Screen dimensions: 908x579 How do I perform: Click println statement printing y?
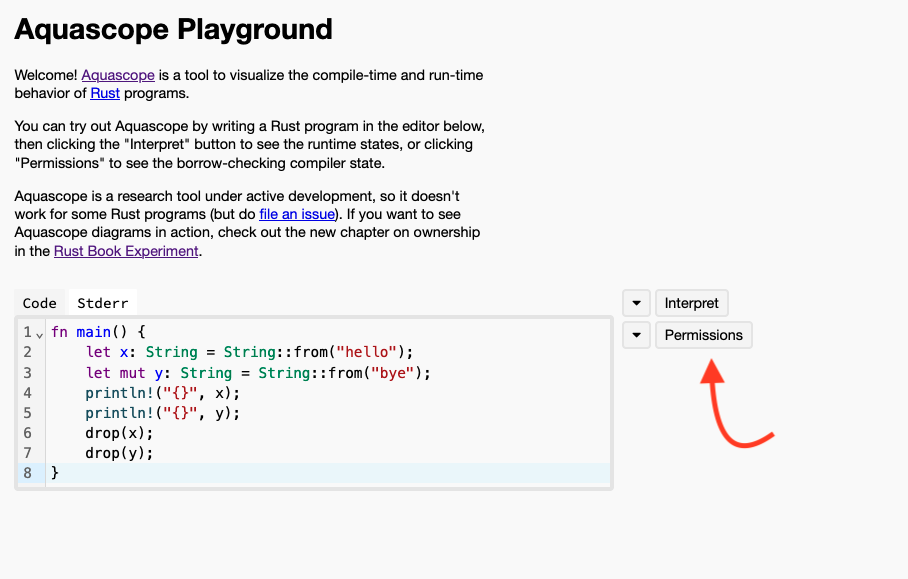[x=162, y=413]
